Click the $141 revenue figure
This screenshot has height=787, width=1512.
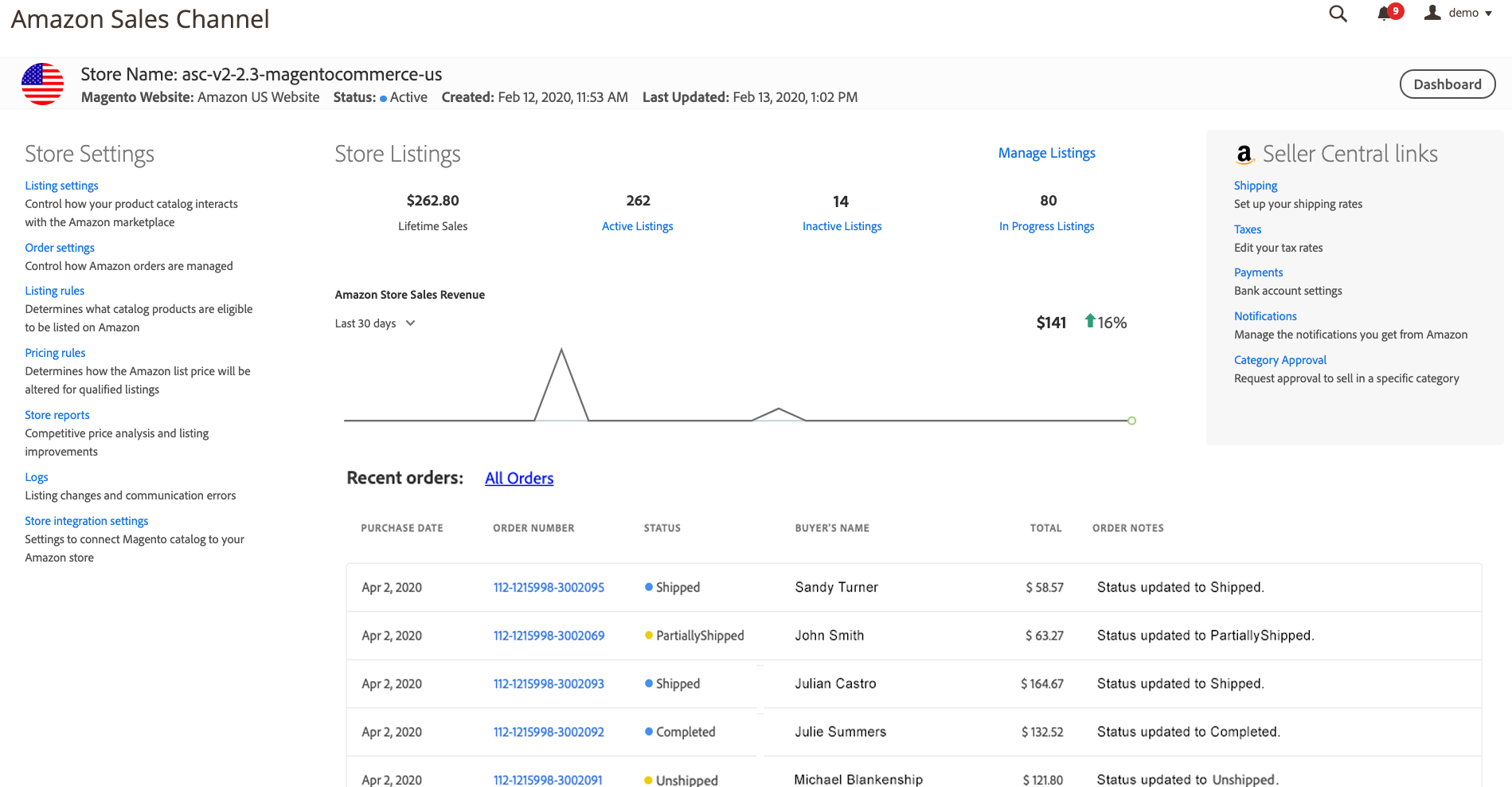click(x=1051, y=323)
